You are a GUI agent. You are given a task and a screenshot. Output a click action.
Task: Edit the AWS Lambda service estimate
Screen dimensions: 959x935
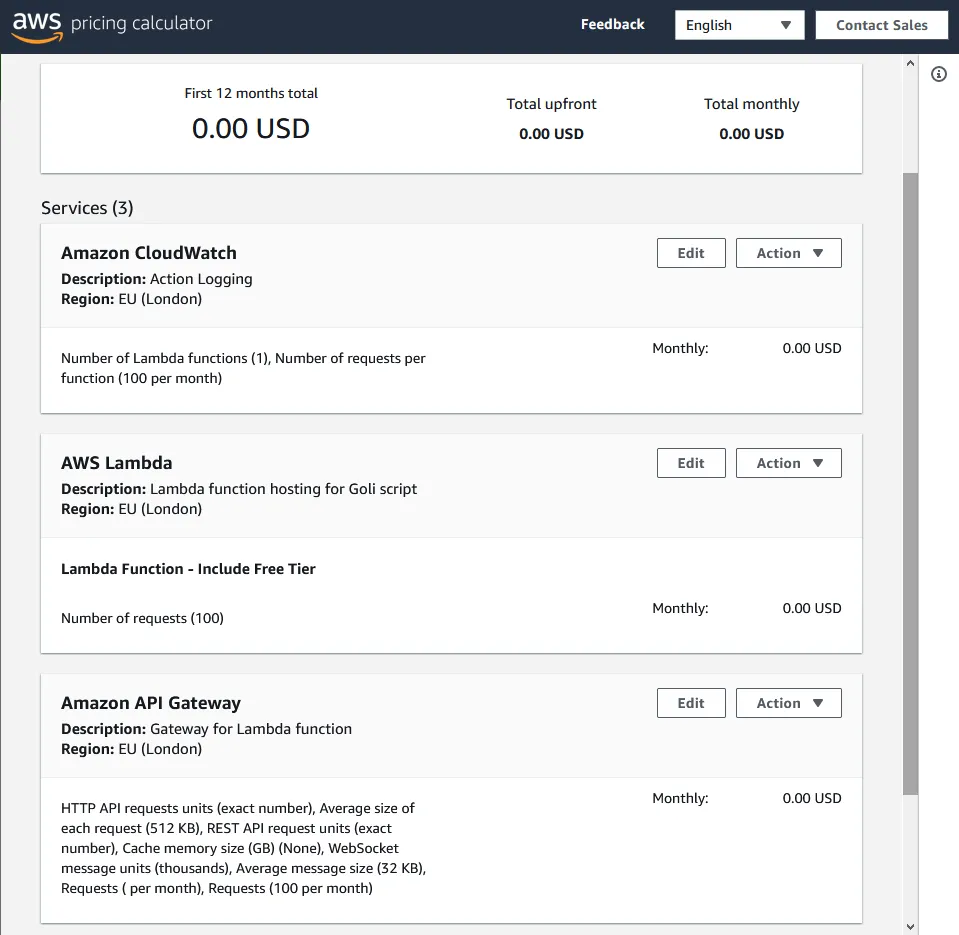click(x=690, y=463)
